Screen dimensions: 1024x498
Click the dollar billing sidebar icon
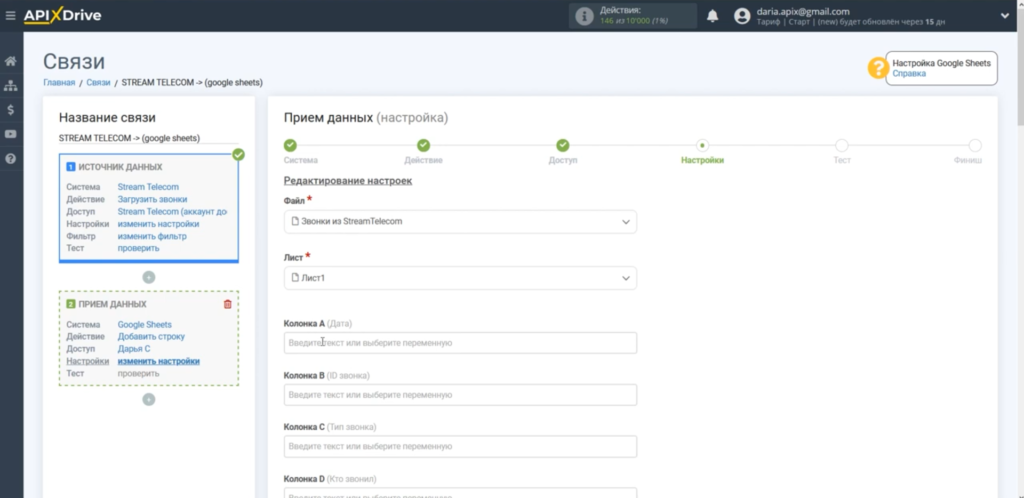[11, 110]
